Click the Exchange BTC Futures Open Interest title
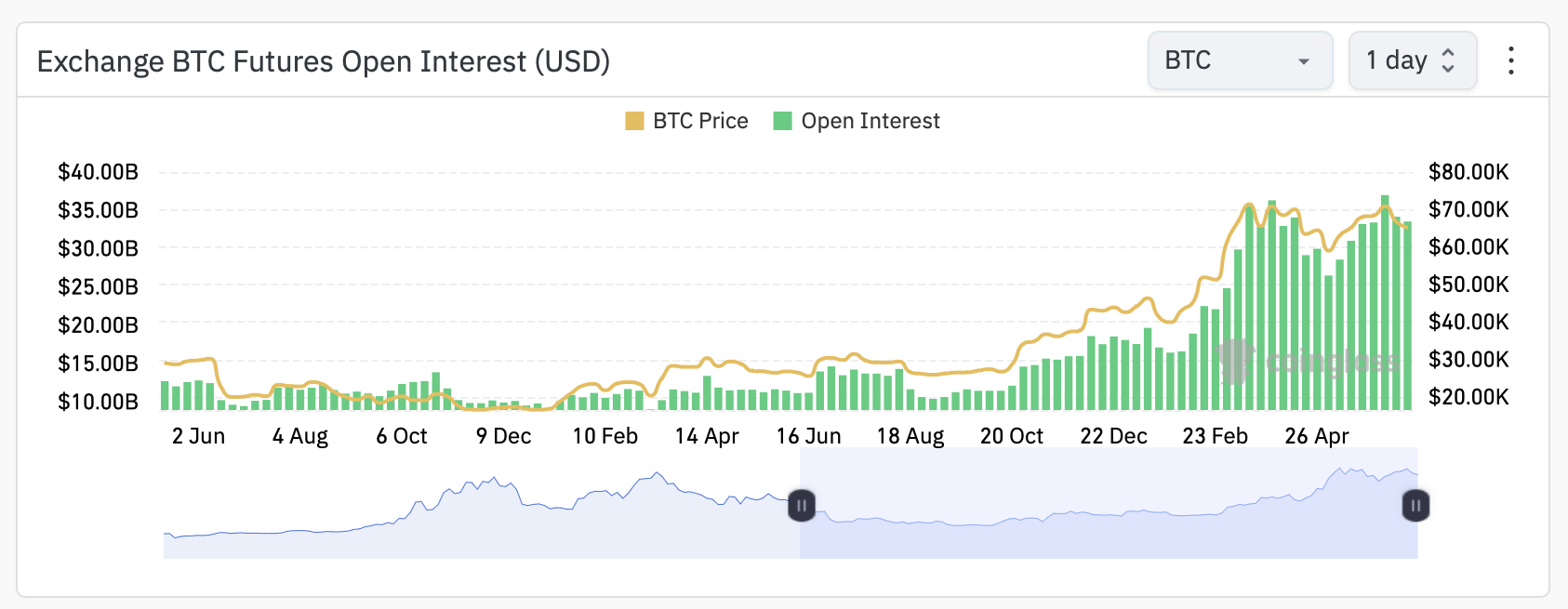The width and height of the screenshot is (1568, 609). pos(324,61)
